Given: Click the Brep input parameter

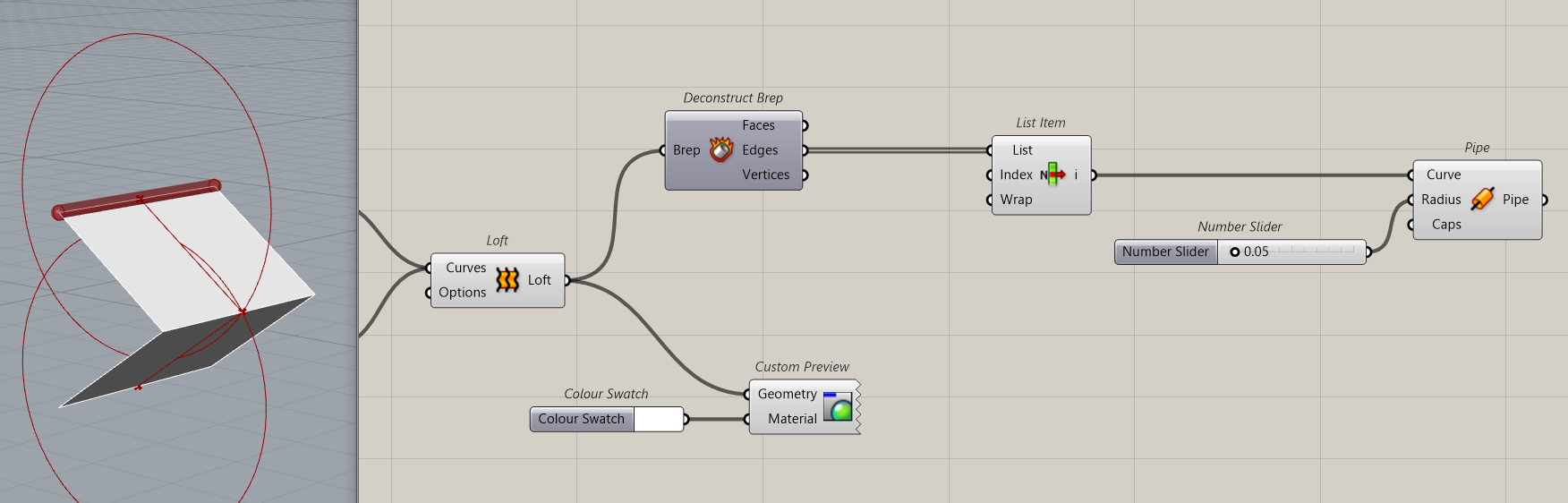Looking at the screenshot, I should pyautogui.click(x=686, y=150).
